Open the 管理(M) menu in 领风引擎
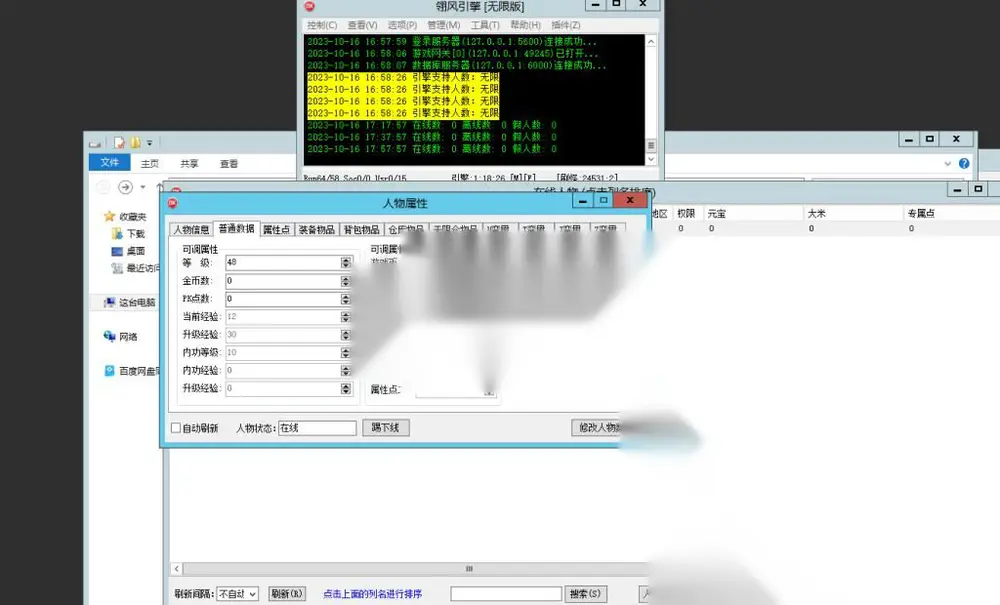The width and height of the screenshot is (1000, 605). tap(444, 25)
